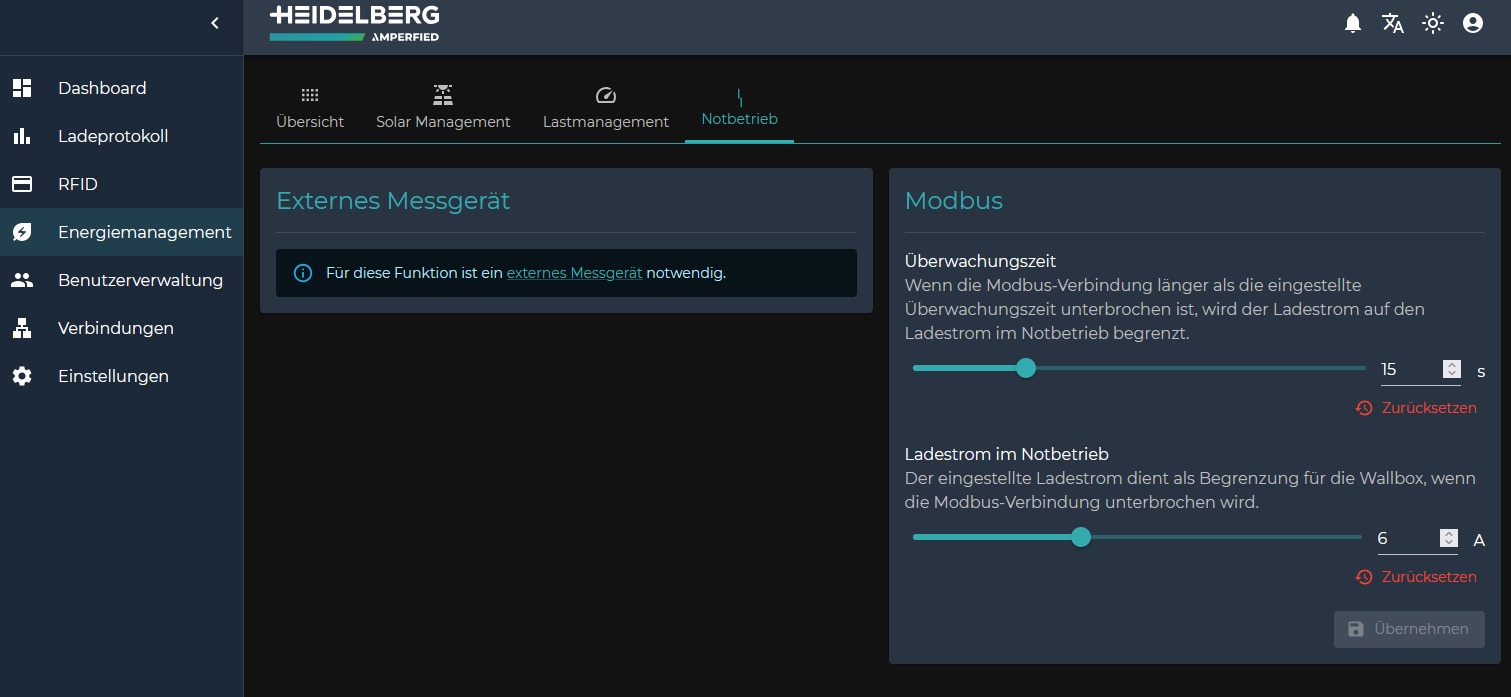Collapse the sidebar with the chevron
Screen dimensions: 1511x697
coord(214,23)
